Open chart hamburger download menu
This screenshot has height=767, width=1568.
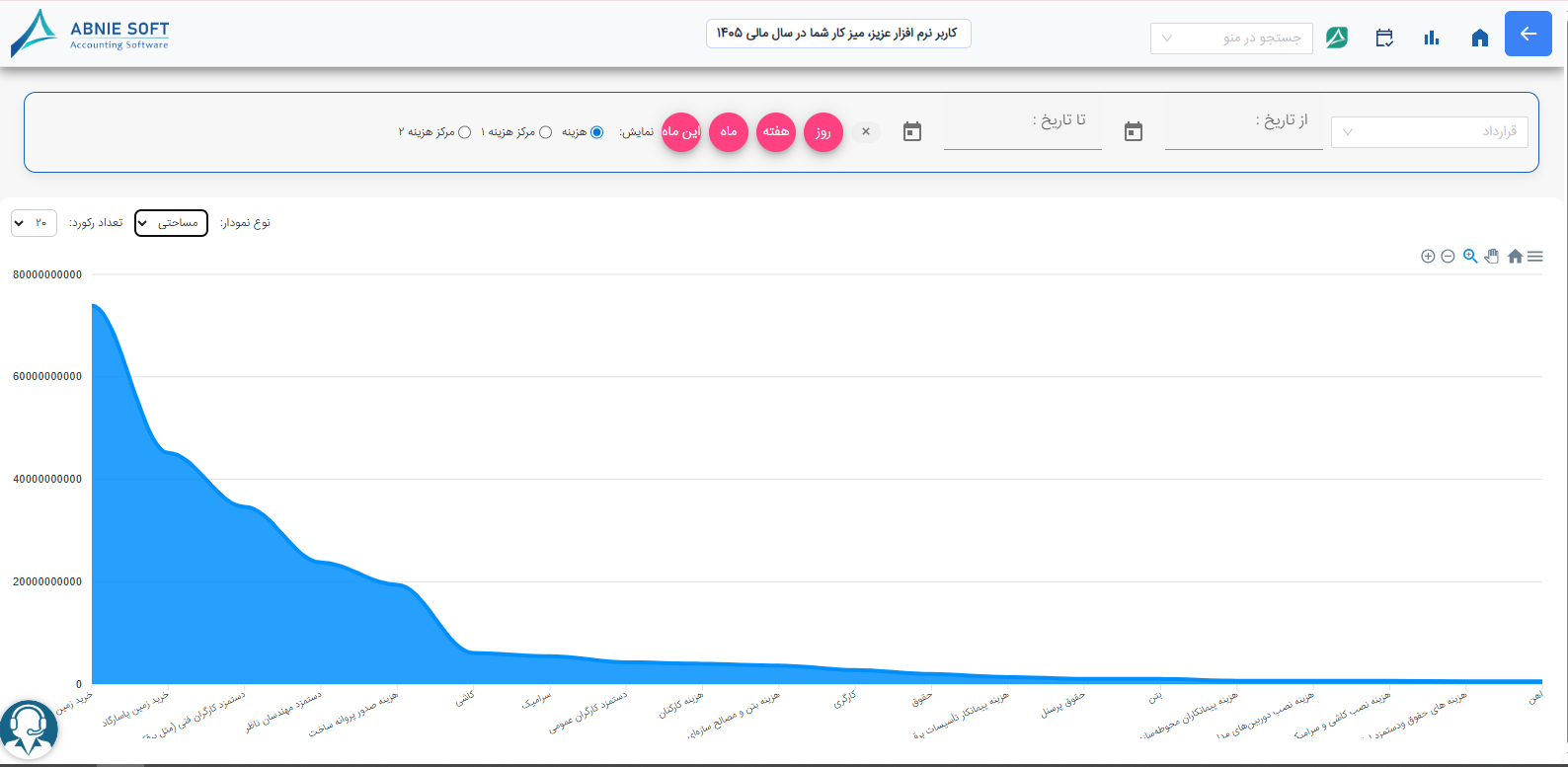1535,256
